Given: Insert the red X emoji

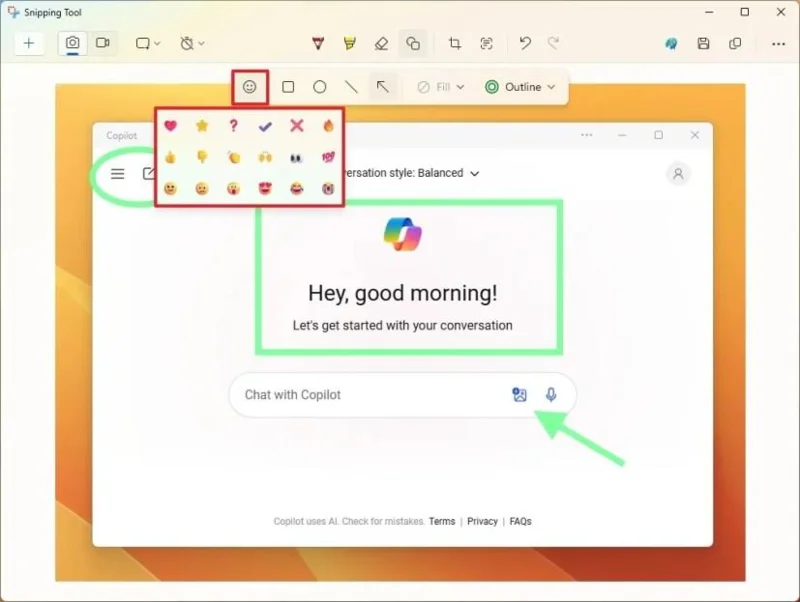Looking at the screenshot, I should point(296,126).
